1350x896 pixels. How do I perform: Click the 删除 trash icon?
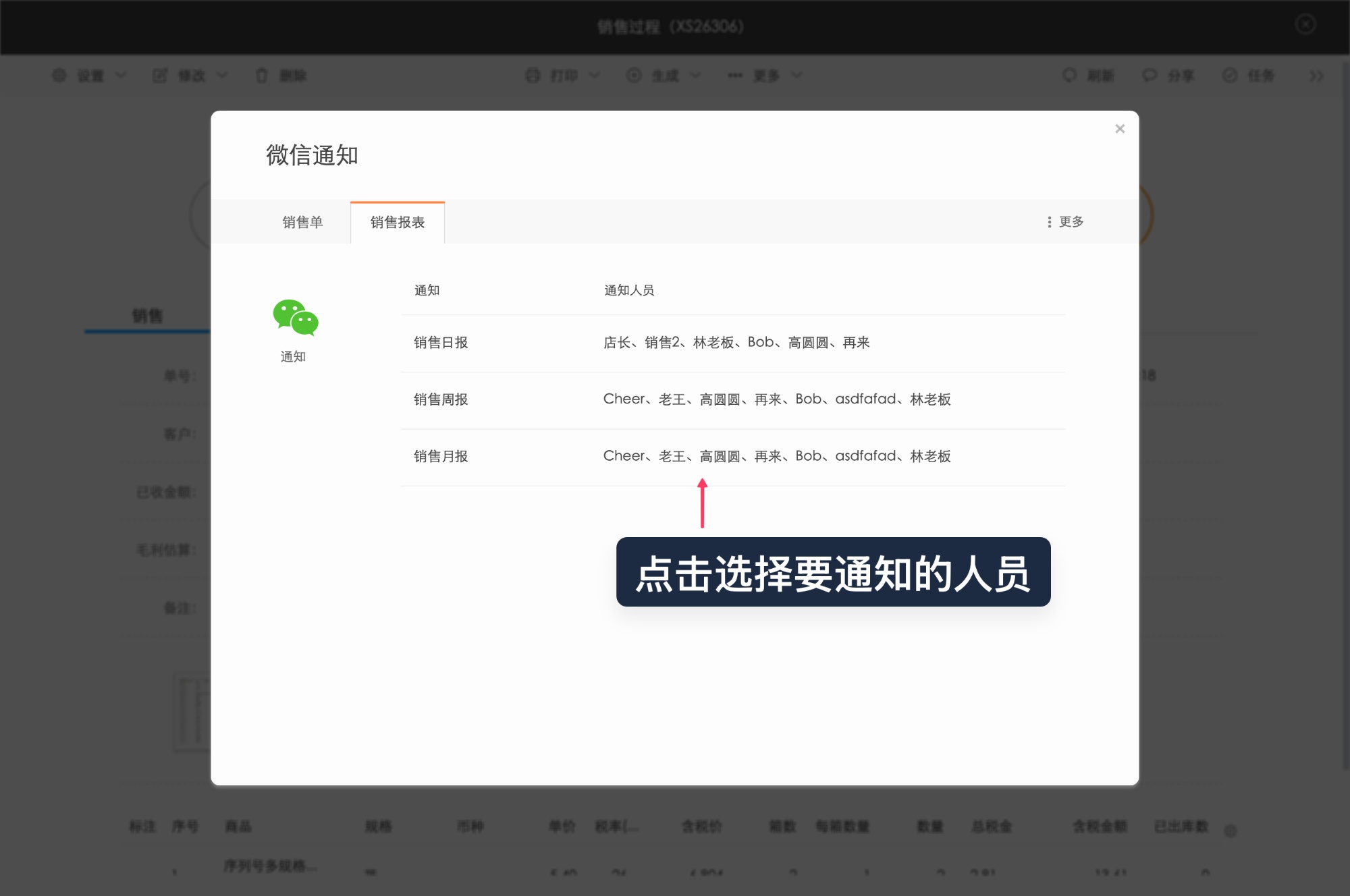(x=262, y=76)
